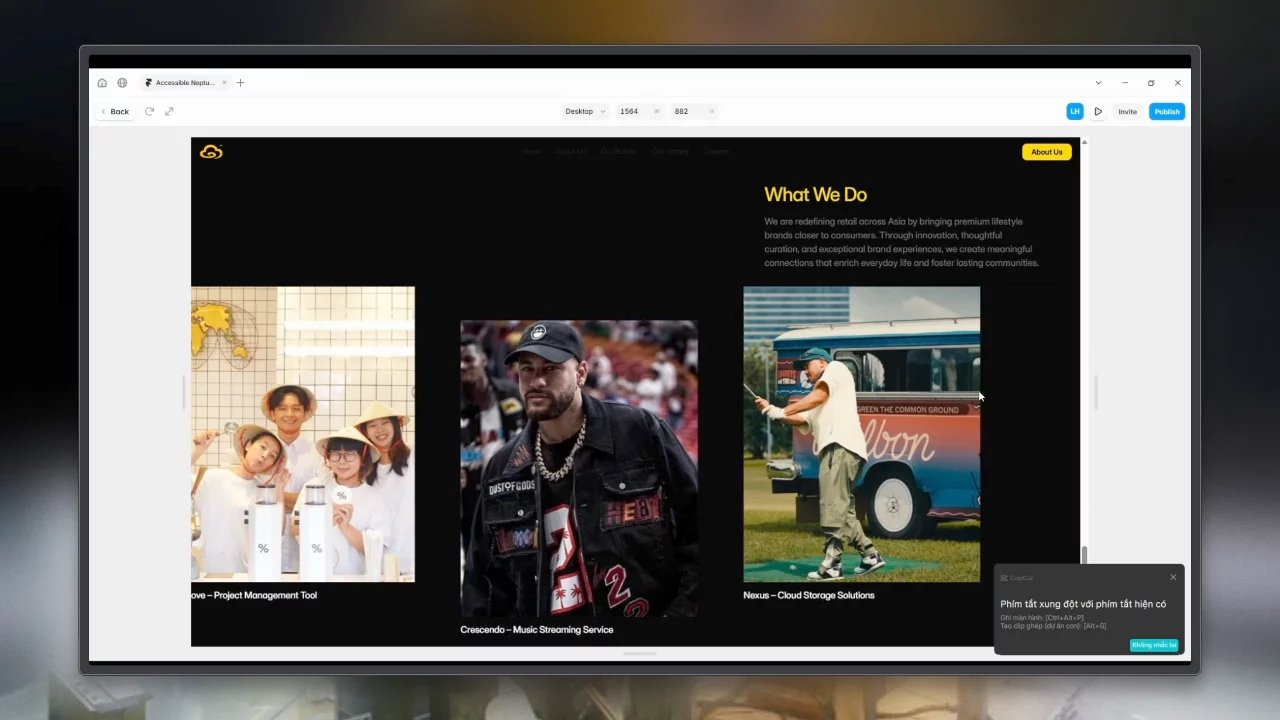Click the yellow About Us button
This screenshot has height=720, width=1280.
pyautogui.click(x=1047, y=152)
